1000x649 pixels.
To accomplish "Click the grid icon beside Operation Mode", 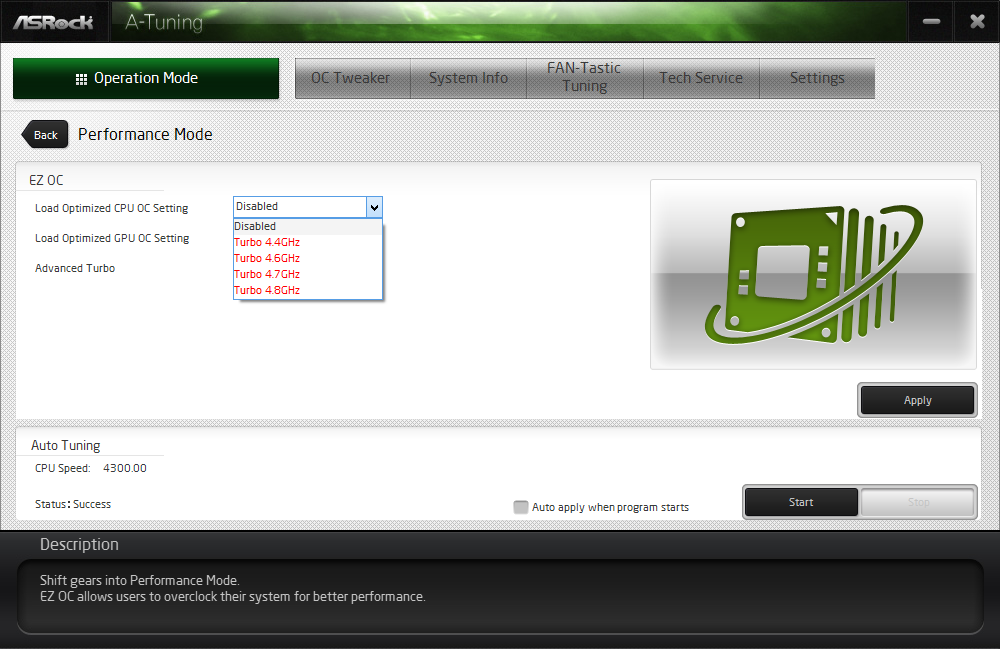I will click(x=81, y=79).
